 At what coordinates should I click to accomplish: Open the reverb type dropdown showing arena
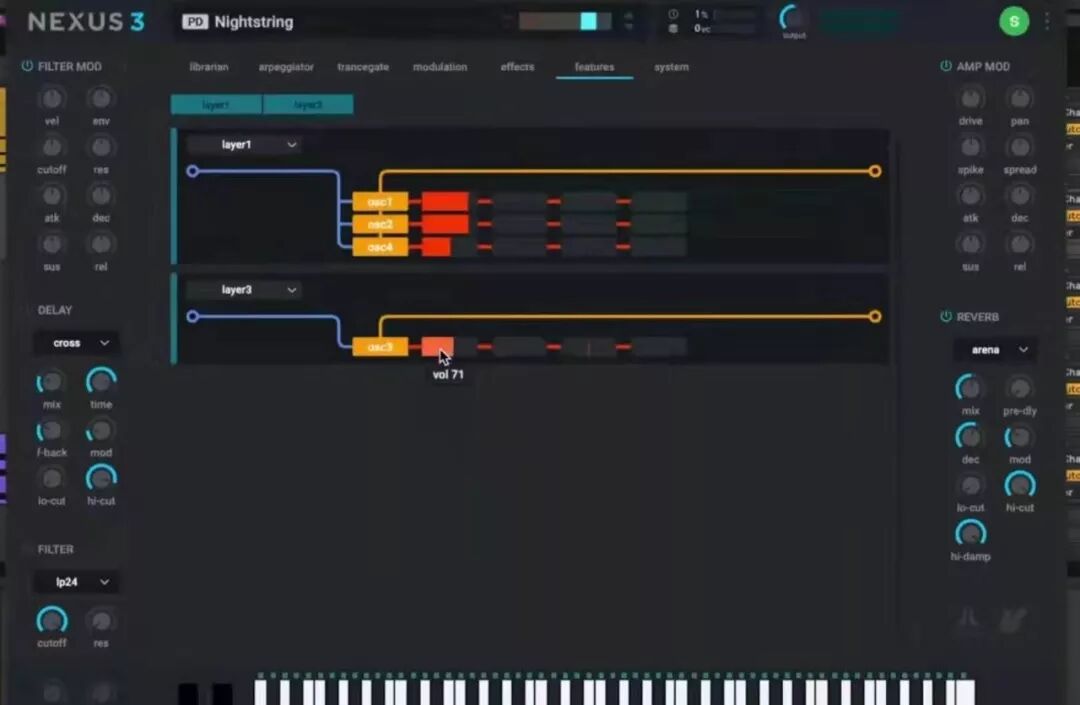point(995,350)
